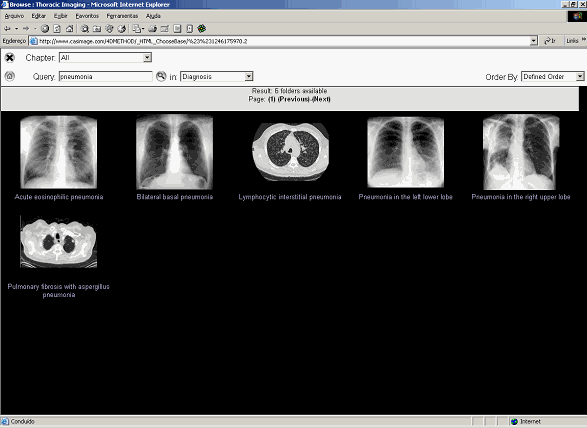Expand the Chapter dropdown set to All

click(x=106, y=57)
